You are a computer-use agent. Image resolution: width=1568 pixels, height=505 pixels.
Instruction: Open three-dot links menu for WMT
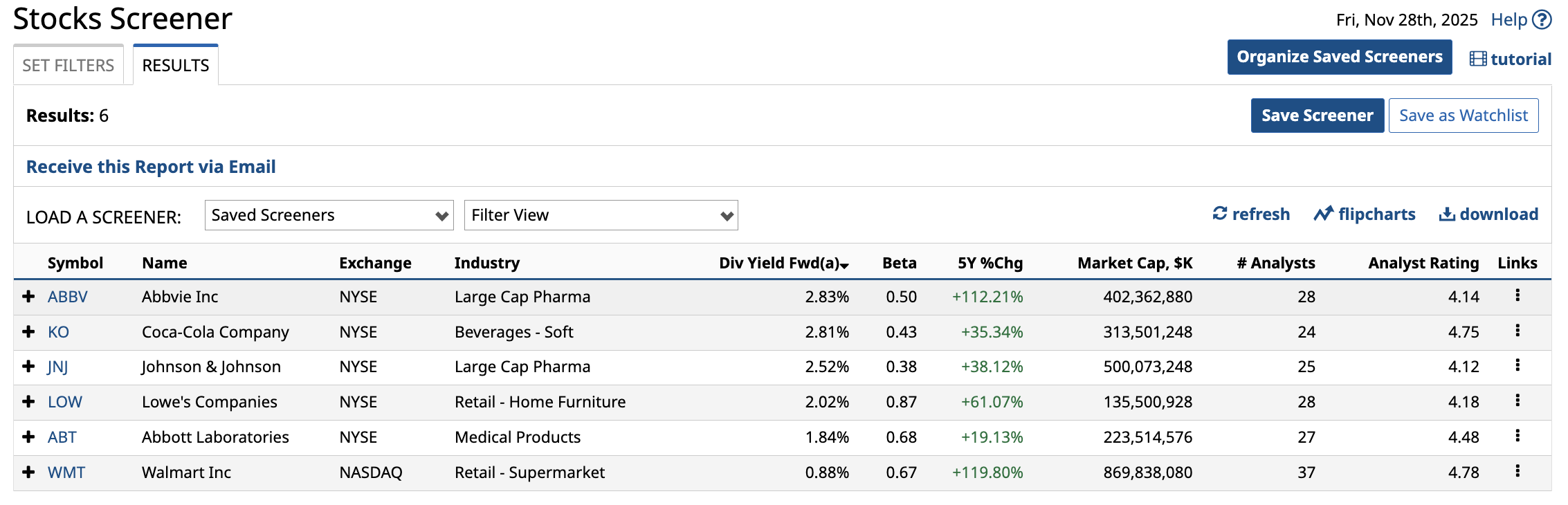[x=1517, y=471]
